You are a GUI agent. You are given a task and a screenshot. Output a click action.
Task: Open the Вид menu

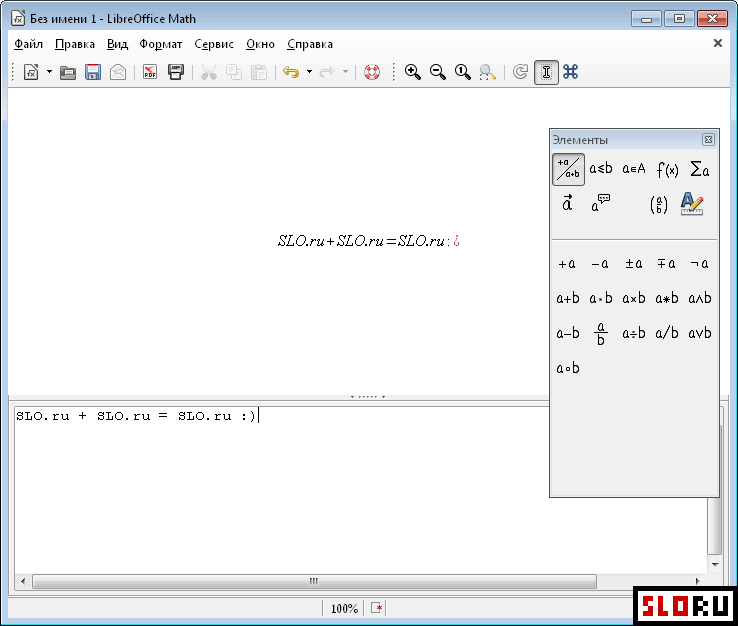[x=117, y=44]
